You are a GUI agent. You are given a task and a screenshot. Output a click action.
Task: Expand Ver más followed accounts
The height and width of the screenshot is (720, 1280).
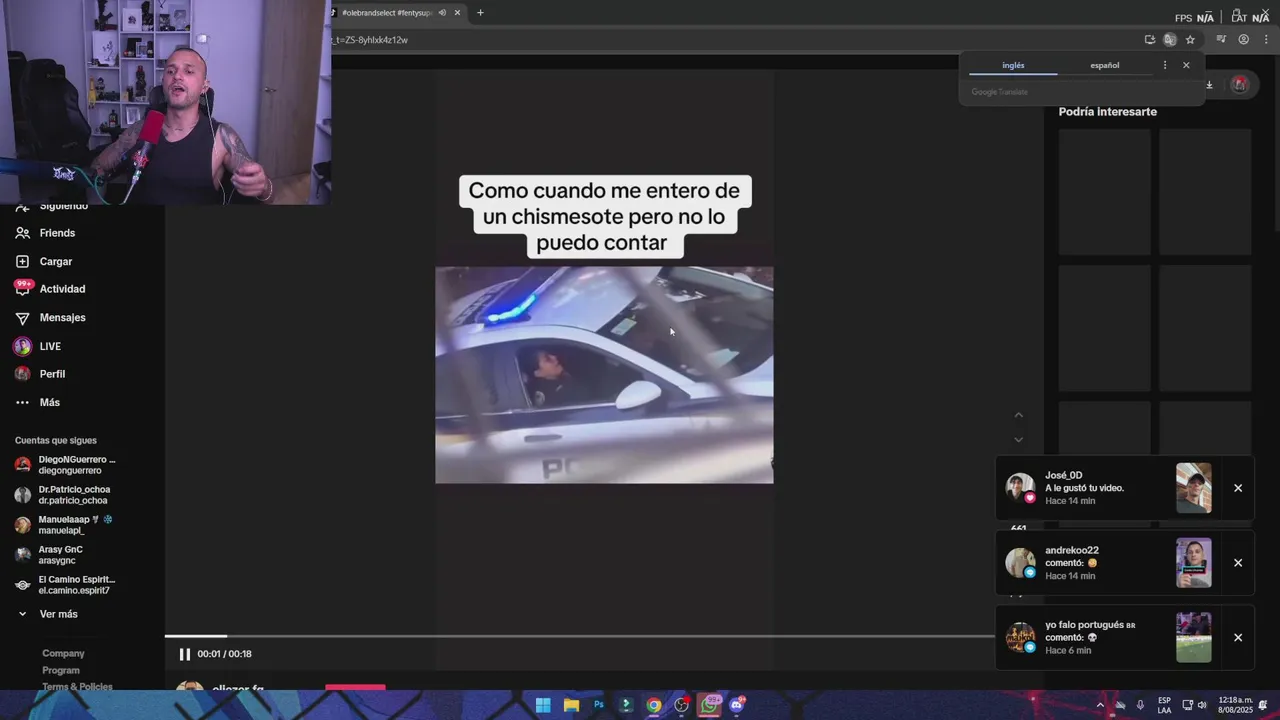click(x=47, y=614)
